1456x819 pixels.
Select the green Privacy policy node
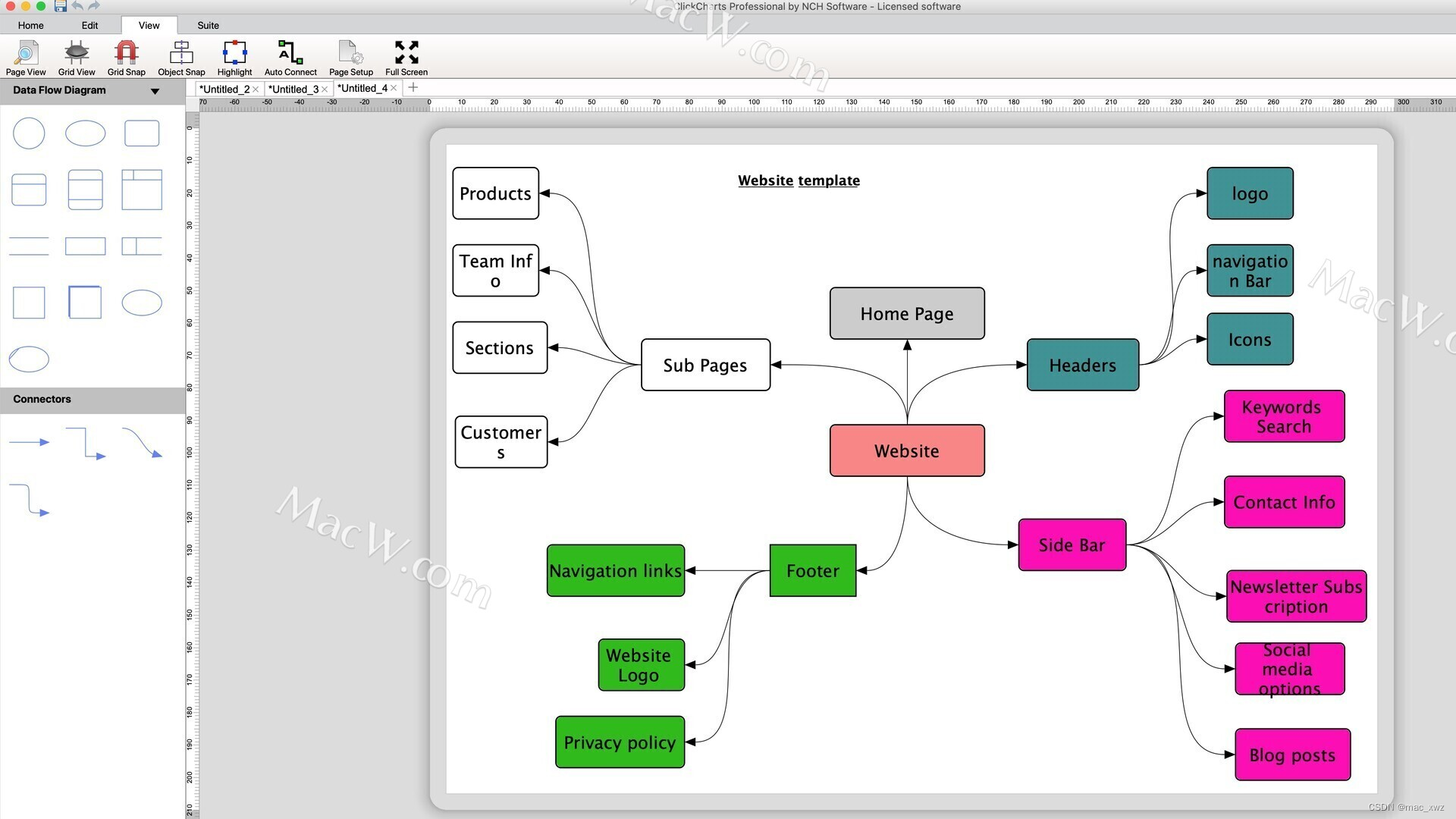(x=620, y=742)
